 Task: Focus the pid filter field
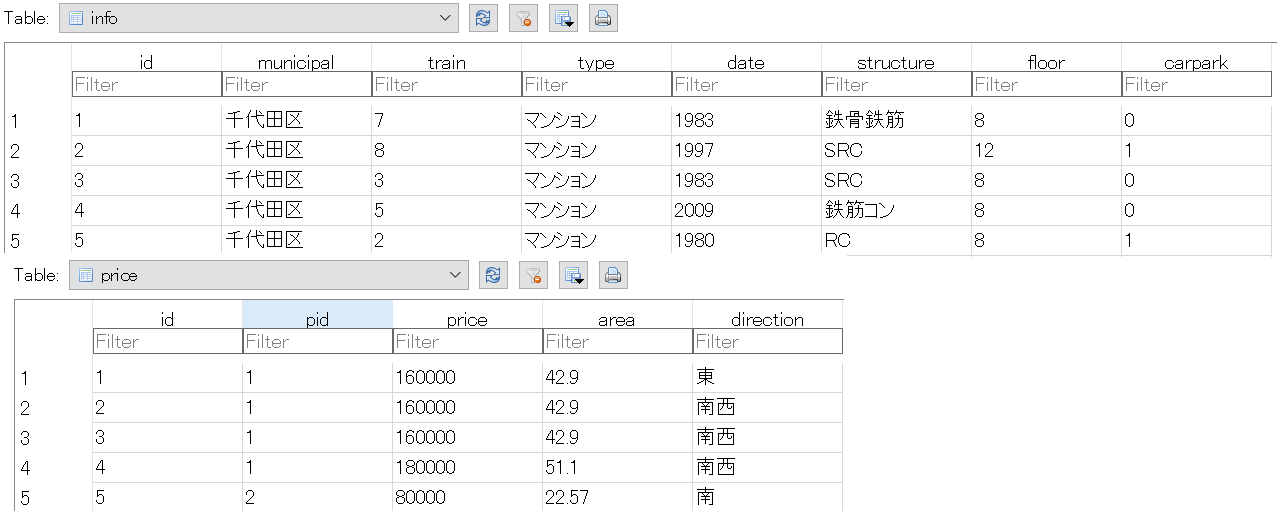coord(317,342)
